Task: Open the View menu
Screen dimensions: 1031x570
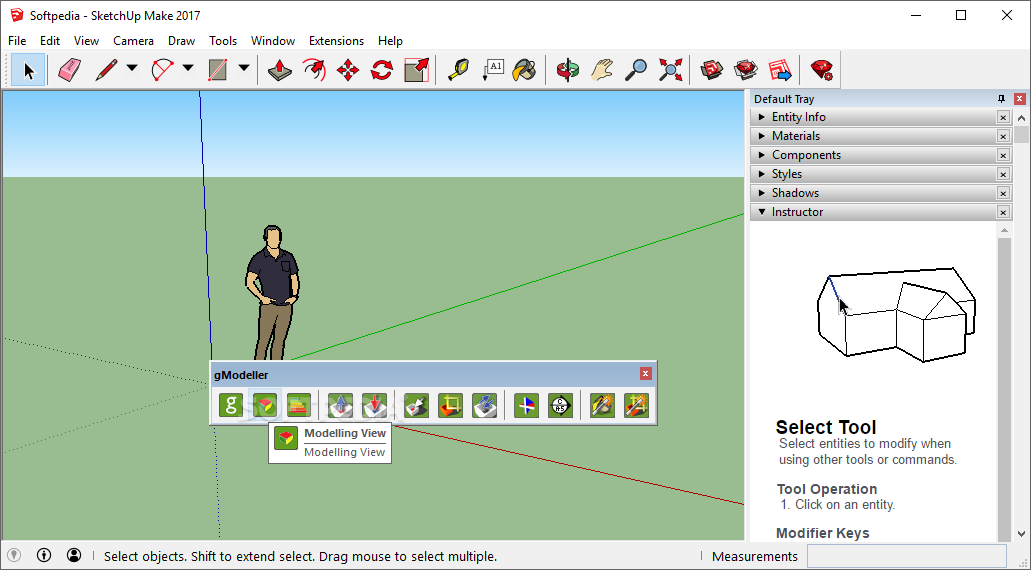Action: pos(86,41)
